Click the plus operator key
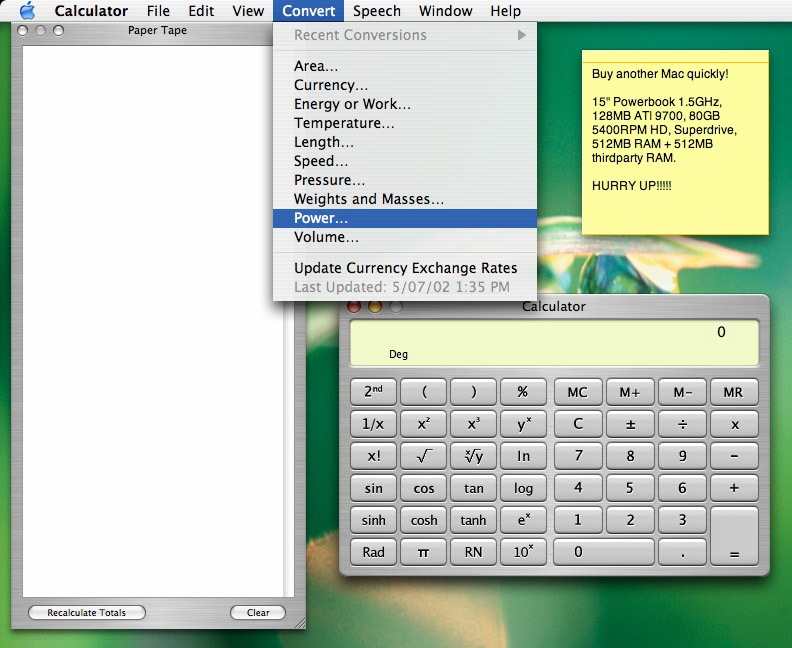This screenshot has width=792, height=648. pos(734,488)
